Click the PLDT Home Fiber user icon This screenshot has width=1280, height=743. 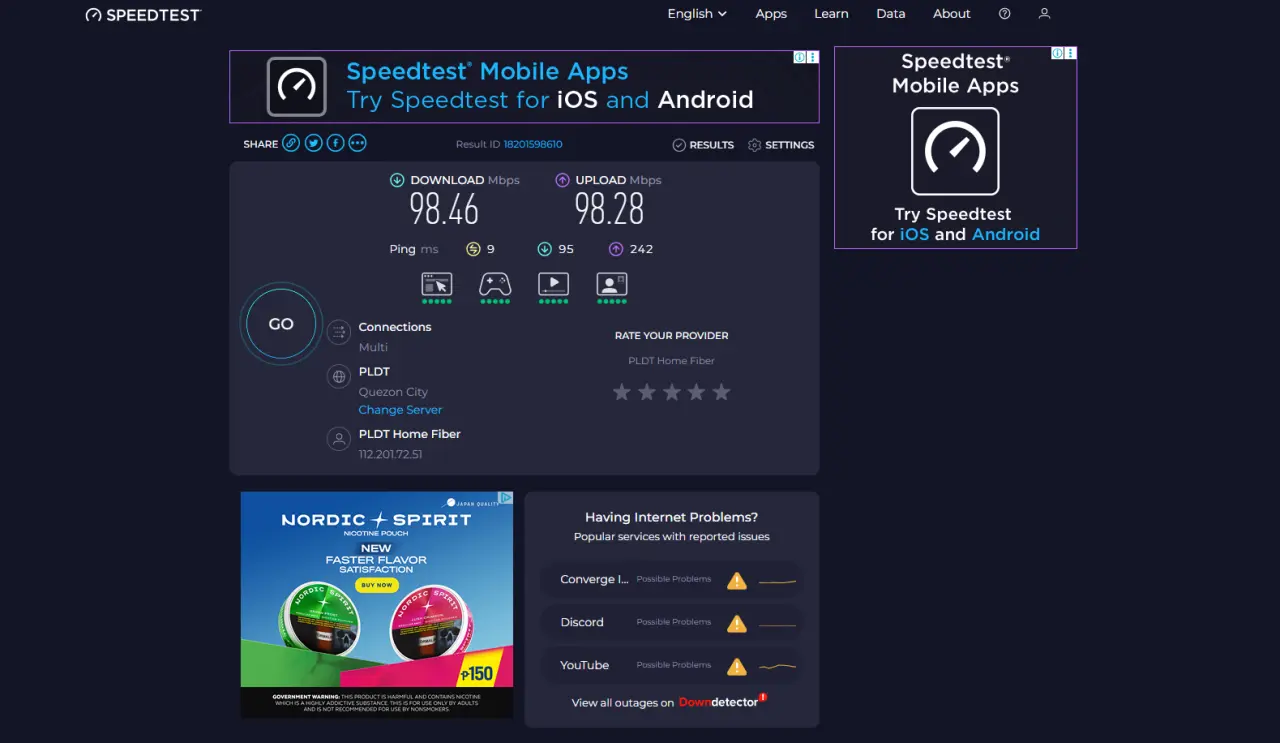click(x=339, y=439)
